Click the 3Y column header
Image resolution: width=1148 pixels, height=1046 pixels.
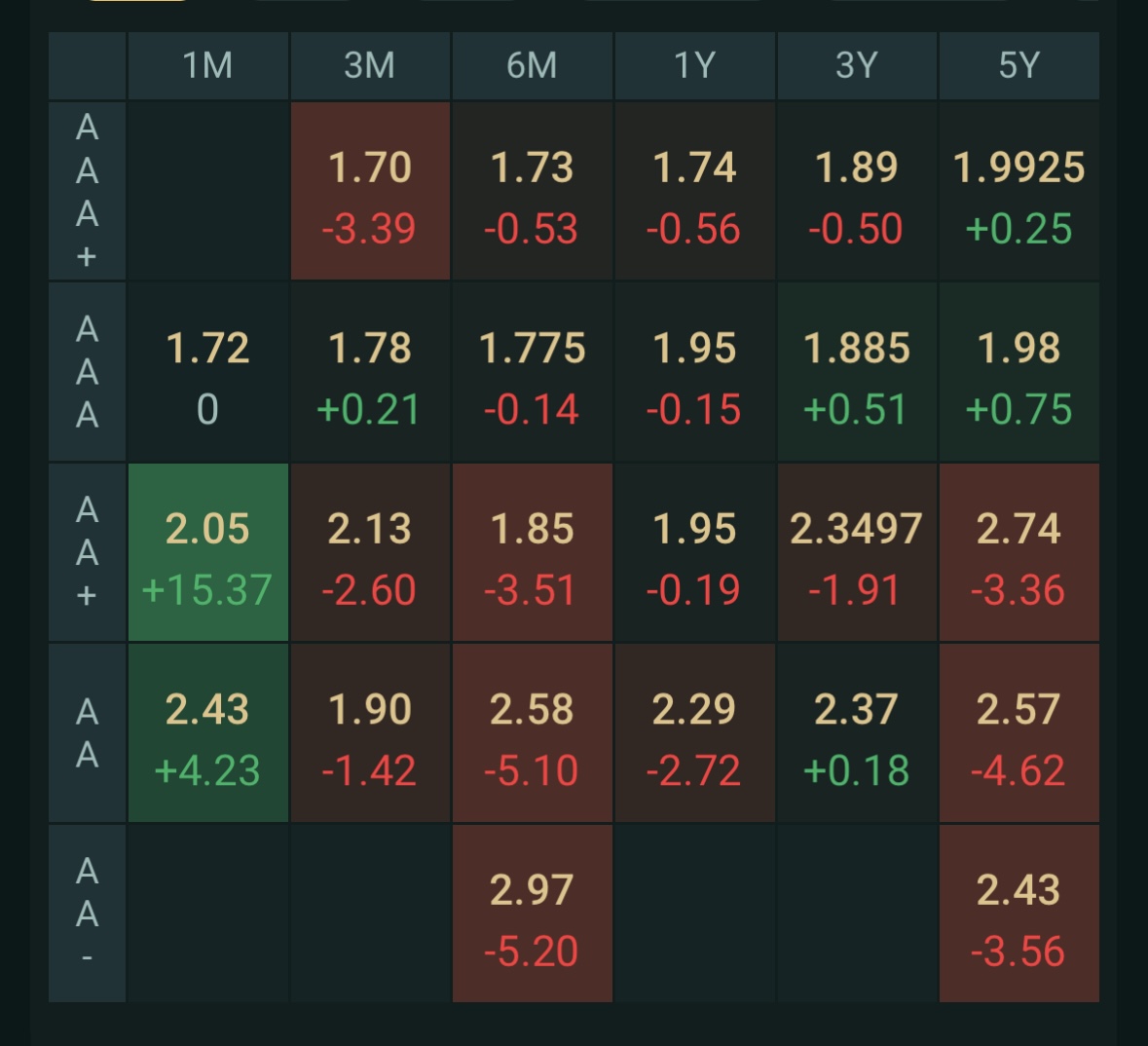click(x=857, y=65)
